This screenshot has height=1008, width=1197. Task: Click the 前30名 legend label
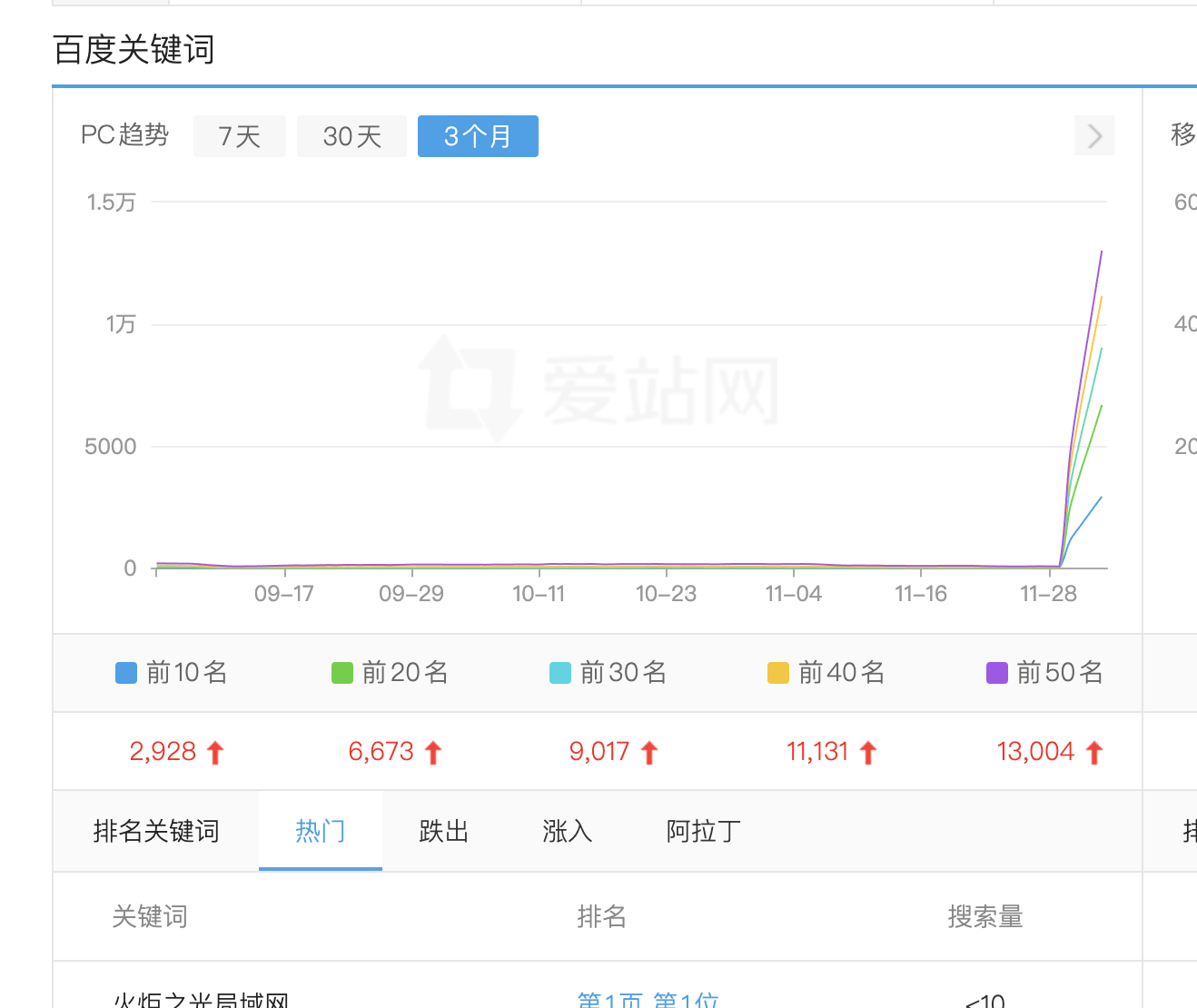[x=623, y=673]
